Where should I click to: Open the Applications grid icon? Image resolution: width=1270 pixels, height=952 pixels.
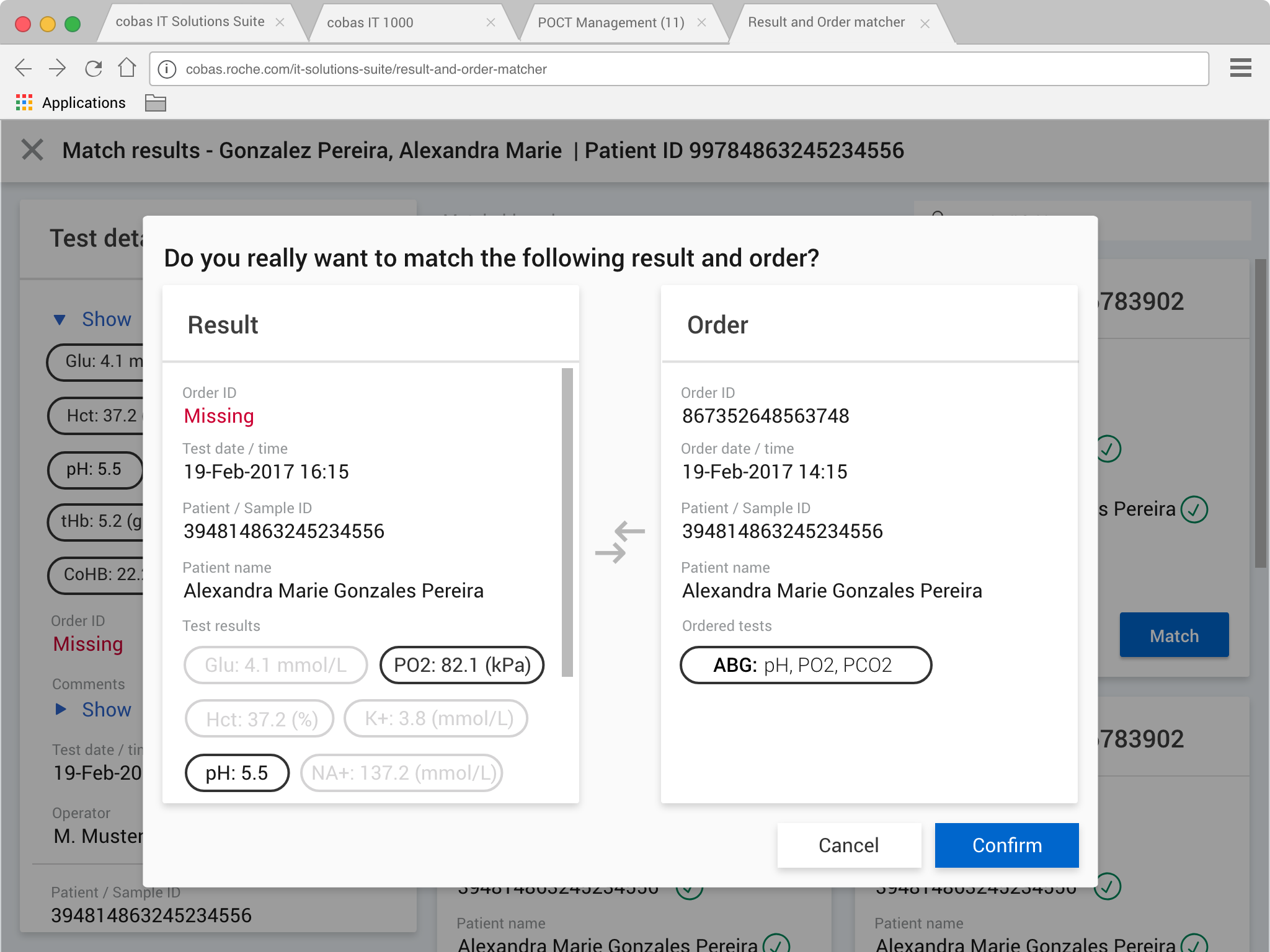tap(24, 103)
